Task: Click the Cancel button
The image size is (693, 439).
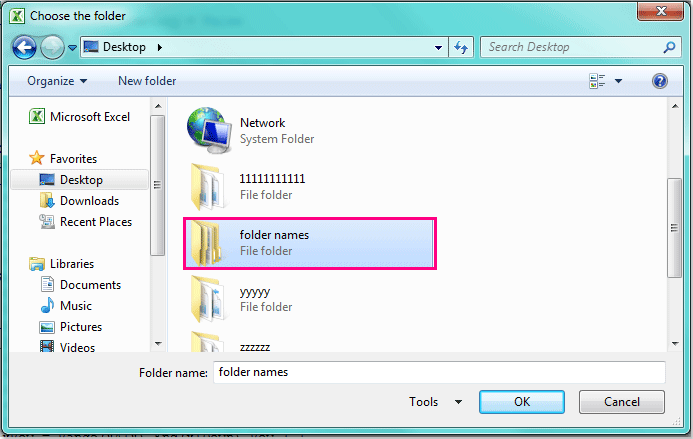Action: click(x=621, y=401)
